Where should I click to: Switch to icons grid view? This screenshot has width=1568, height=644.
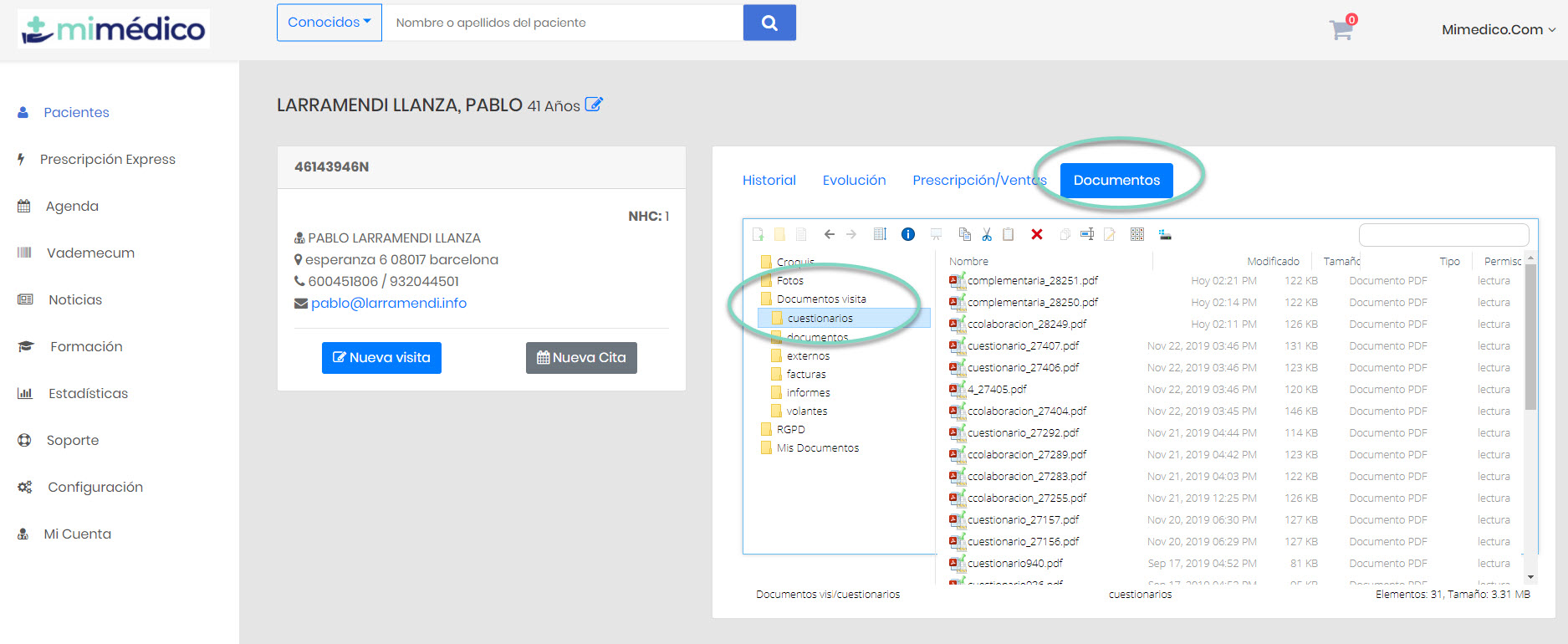click(1137, 234)
